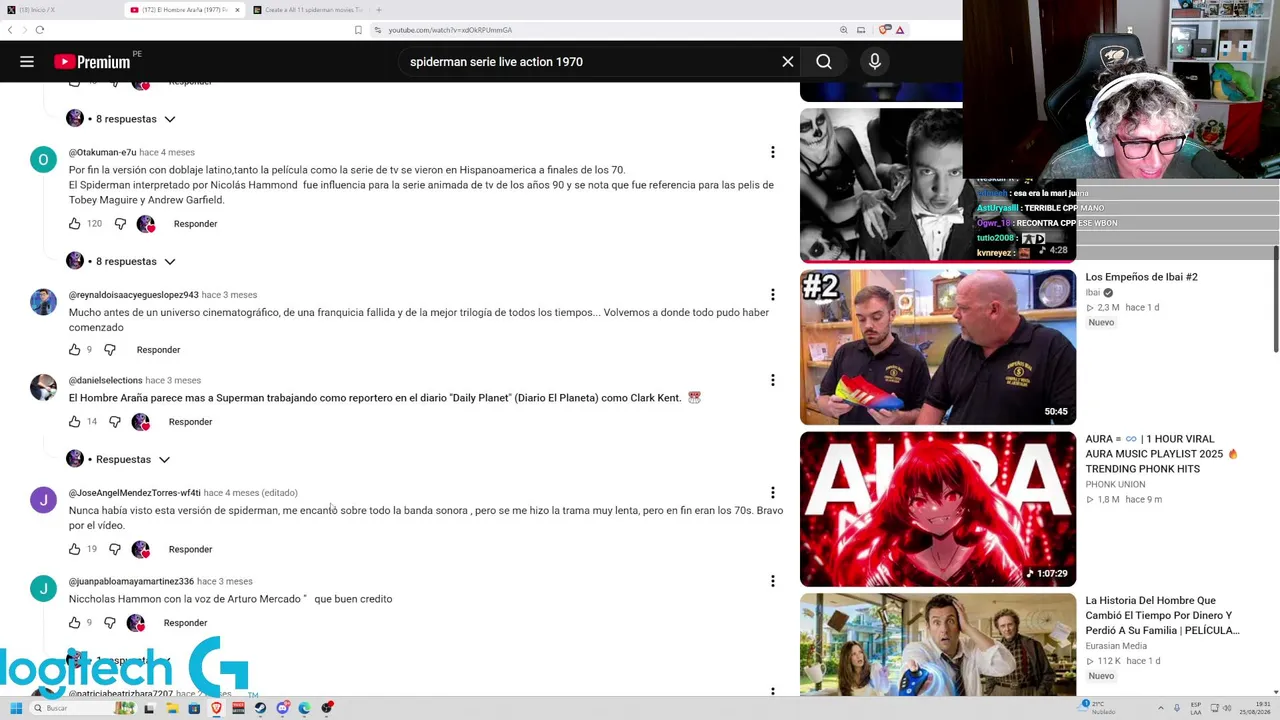Viewport: 1280px width, 720px height.
Task: Open options for @reynaldoisaacyegueslopez943 comment
Action: pos(772,295)
